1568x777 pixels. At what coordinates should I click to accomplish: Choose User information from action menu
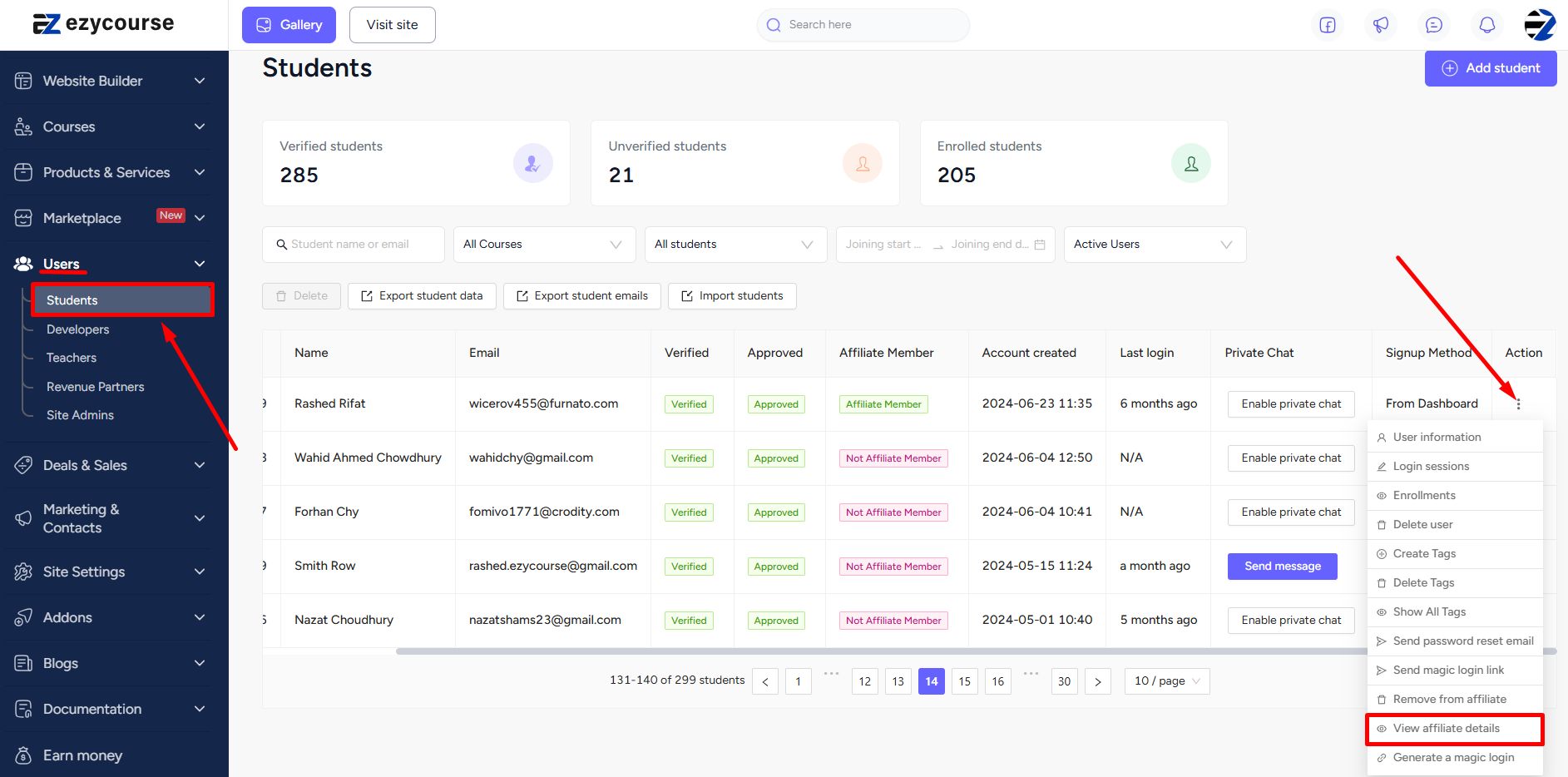tap(1455, 438)
